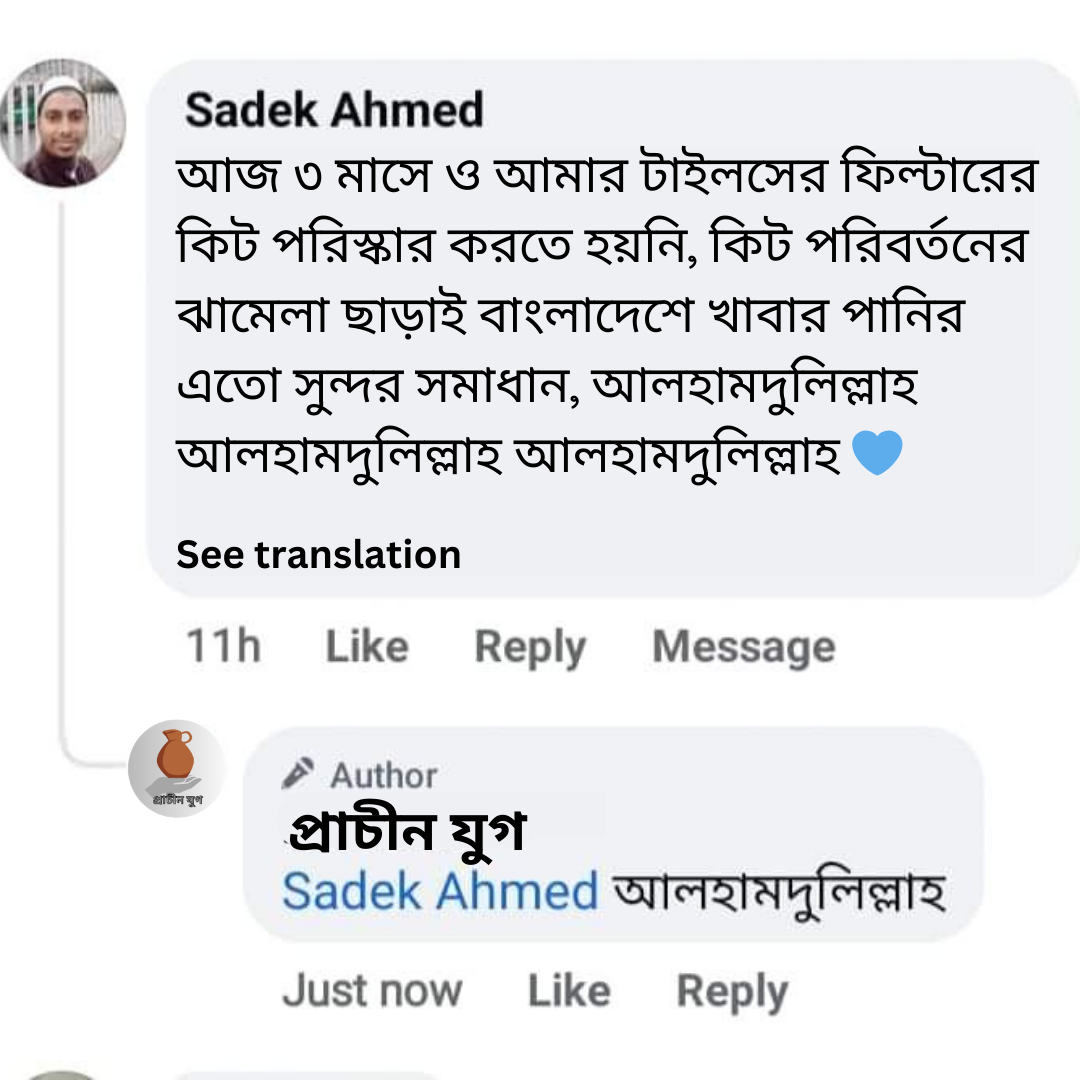Reply to Sadek Ahmed's comment
Viewport: 1080px width, 1080px height.
[529, 646]
